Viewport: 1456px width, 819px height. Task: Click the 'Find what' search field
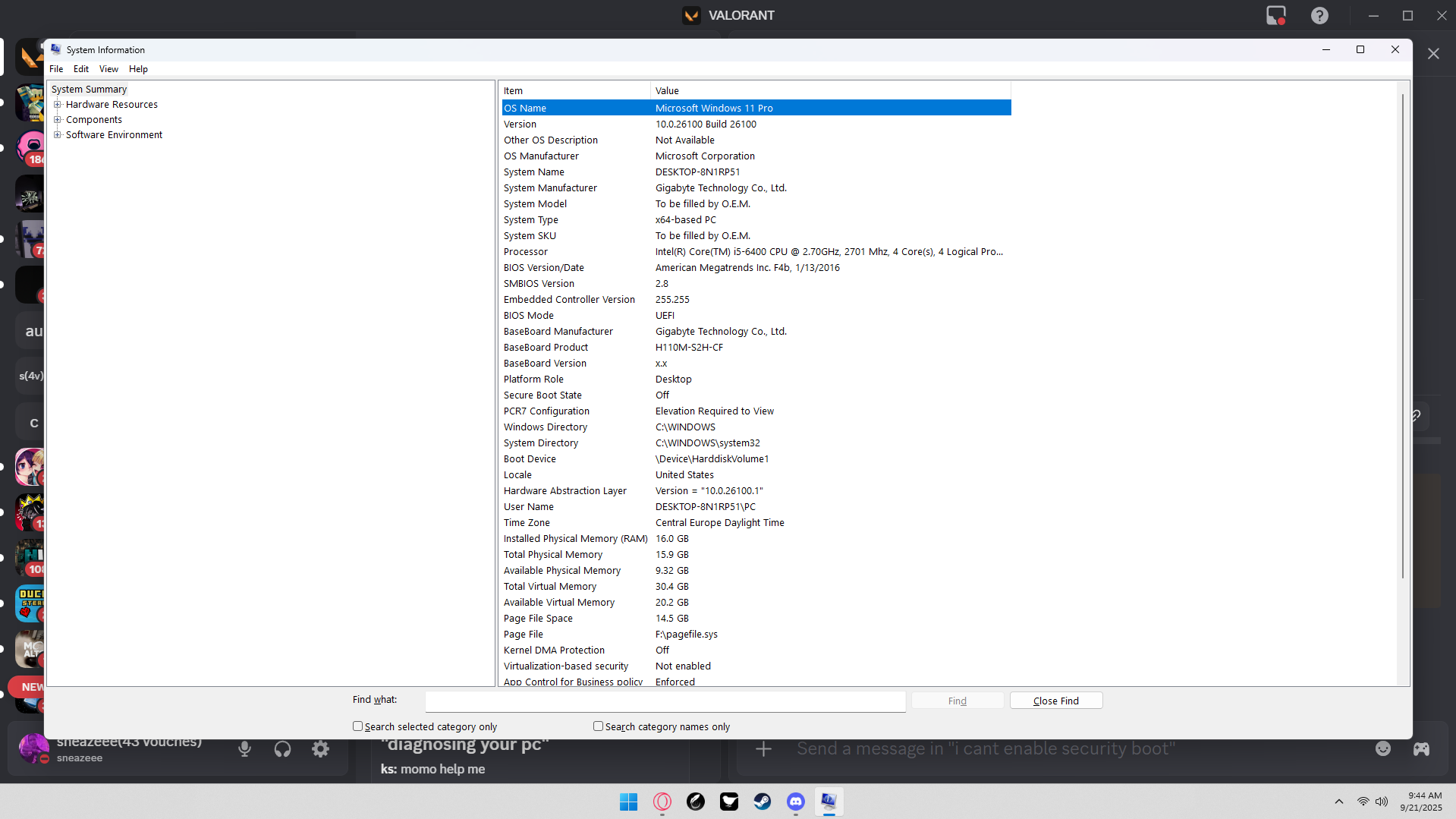(x=665, y=701)
